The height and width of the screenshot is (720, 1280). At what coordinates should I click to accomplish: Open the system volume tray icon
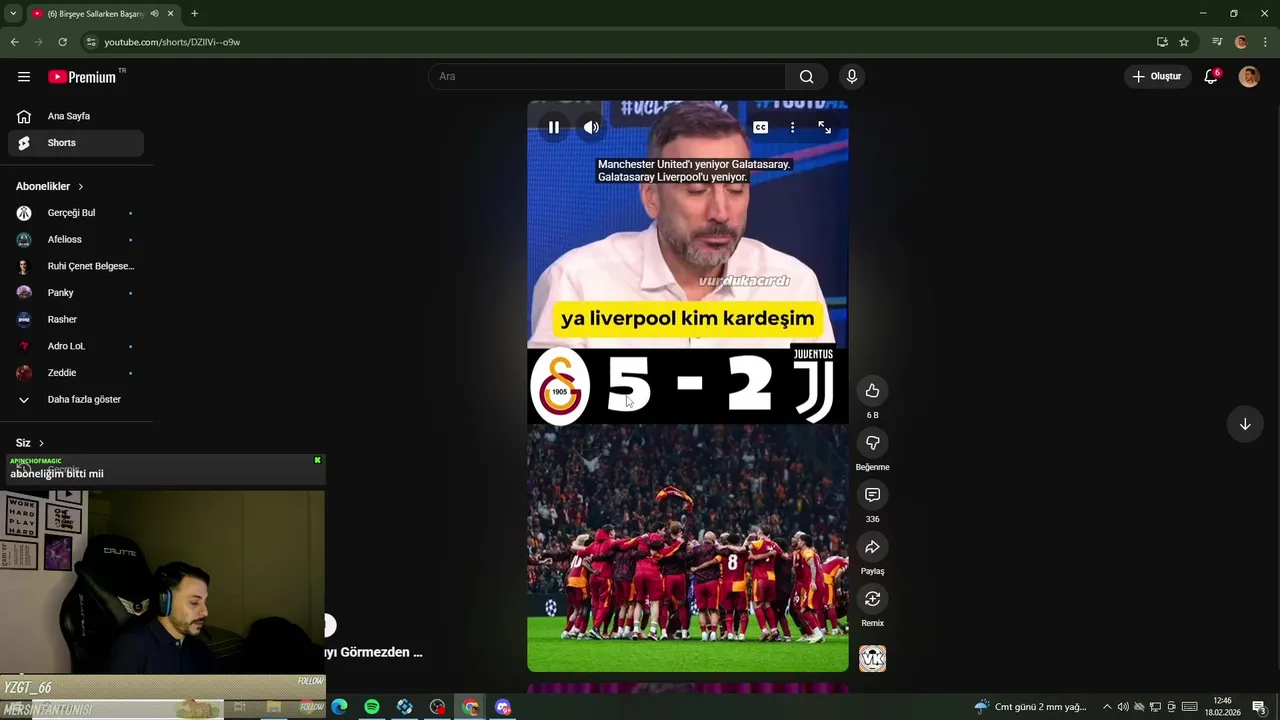[1122, 707]
